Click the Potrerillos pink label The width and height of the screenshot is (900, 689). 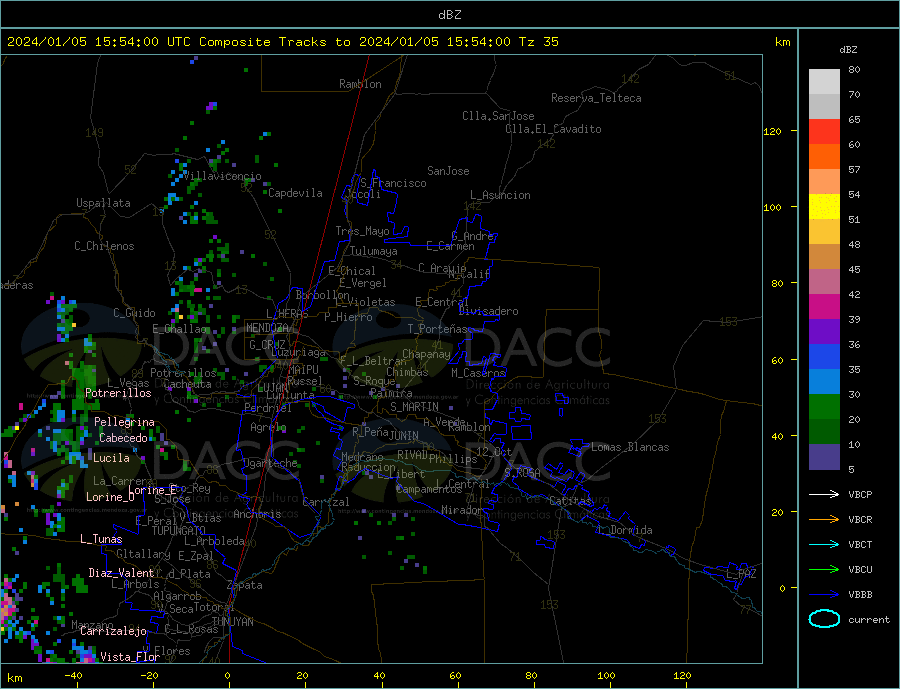118,393
